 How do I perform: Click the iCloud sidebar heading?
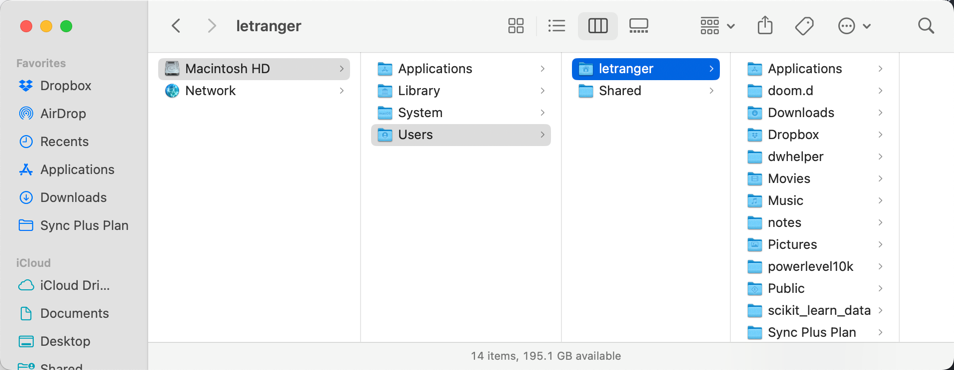[x=33, y=263]
